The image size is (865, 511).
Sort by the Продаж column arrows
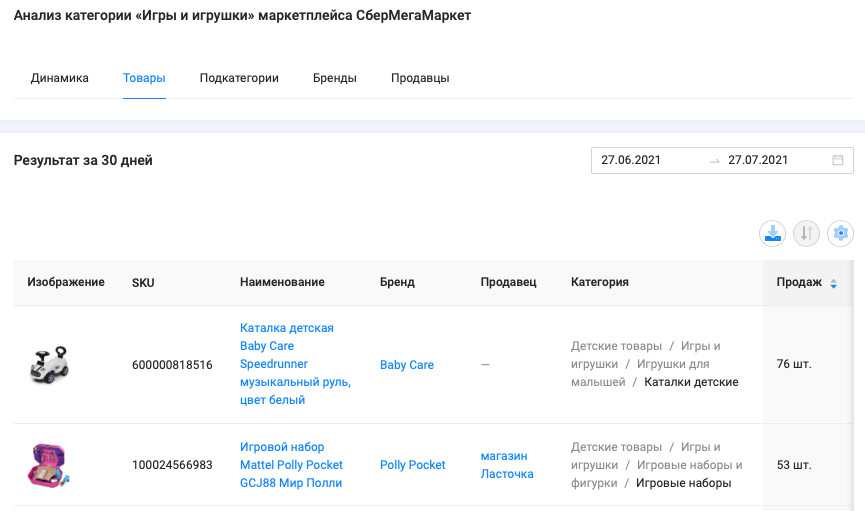[x=834, y=284]
